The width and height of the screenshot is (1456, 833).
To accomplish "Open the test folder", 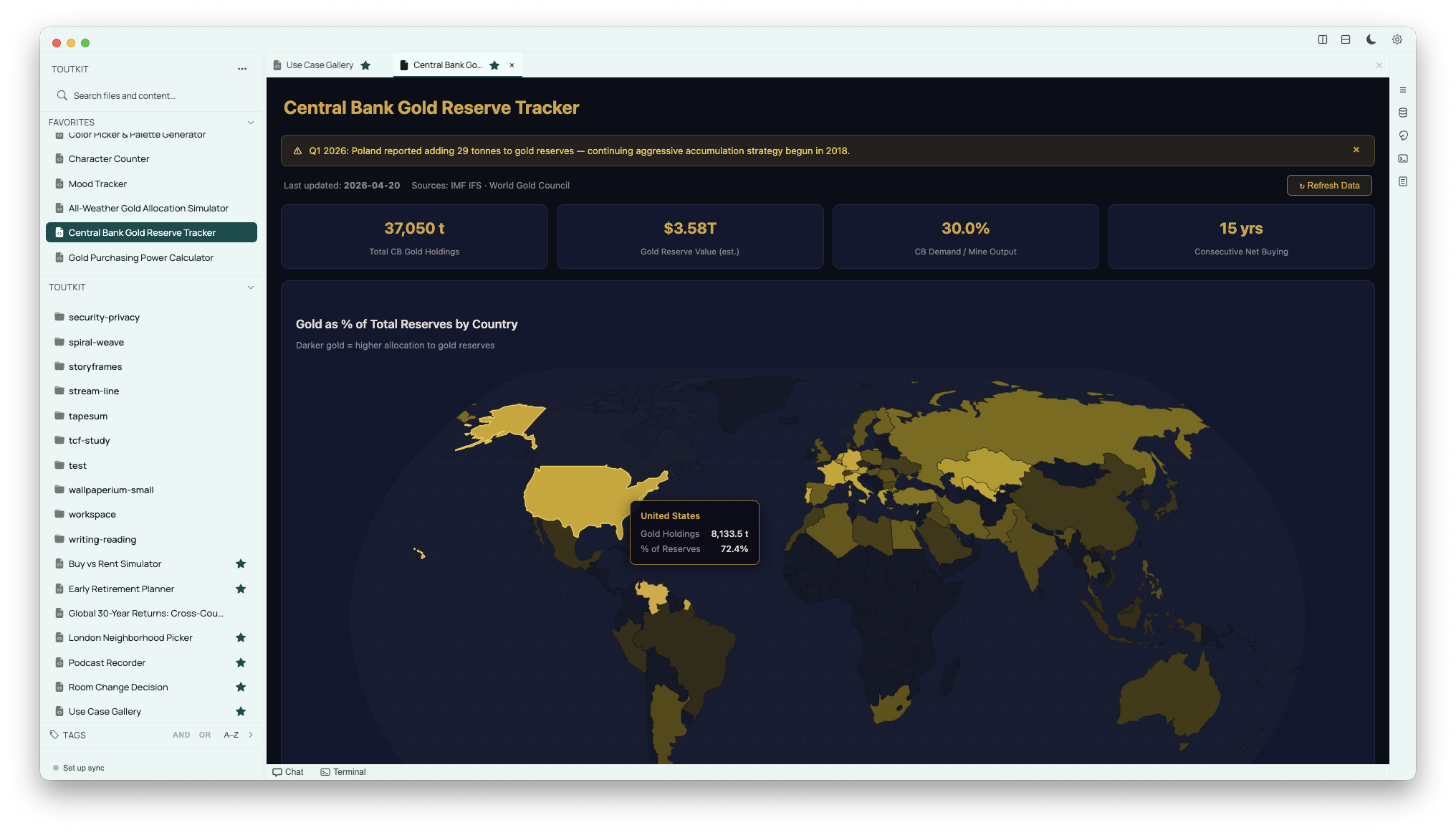I will point(151,466).
